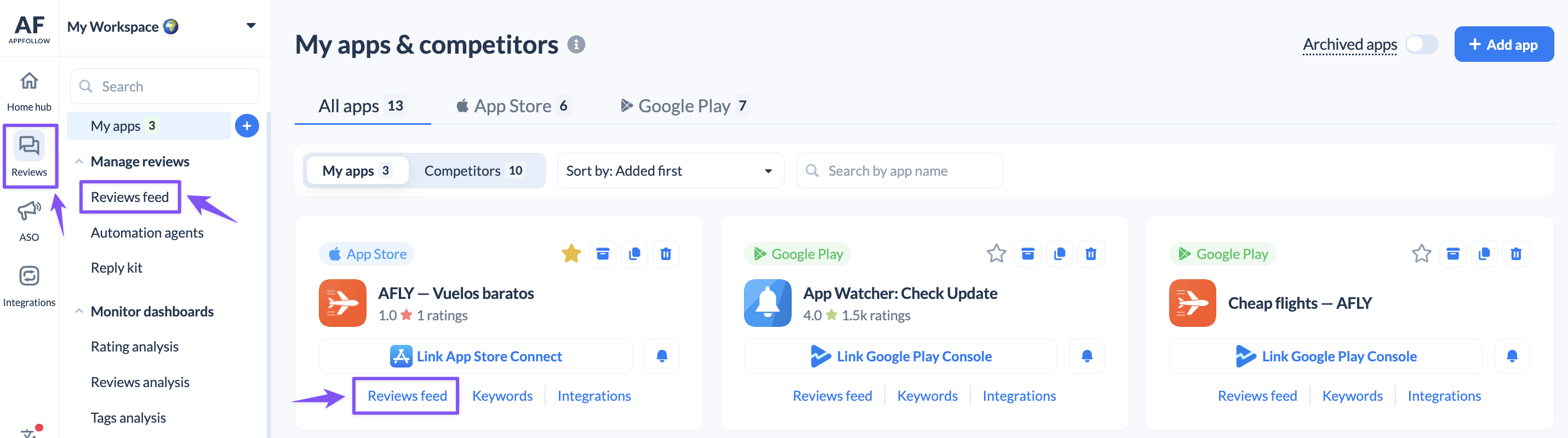Open the Sort by: Added first dropdown
This screenshot has height=438, width=1568.
coord(670,171)
